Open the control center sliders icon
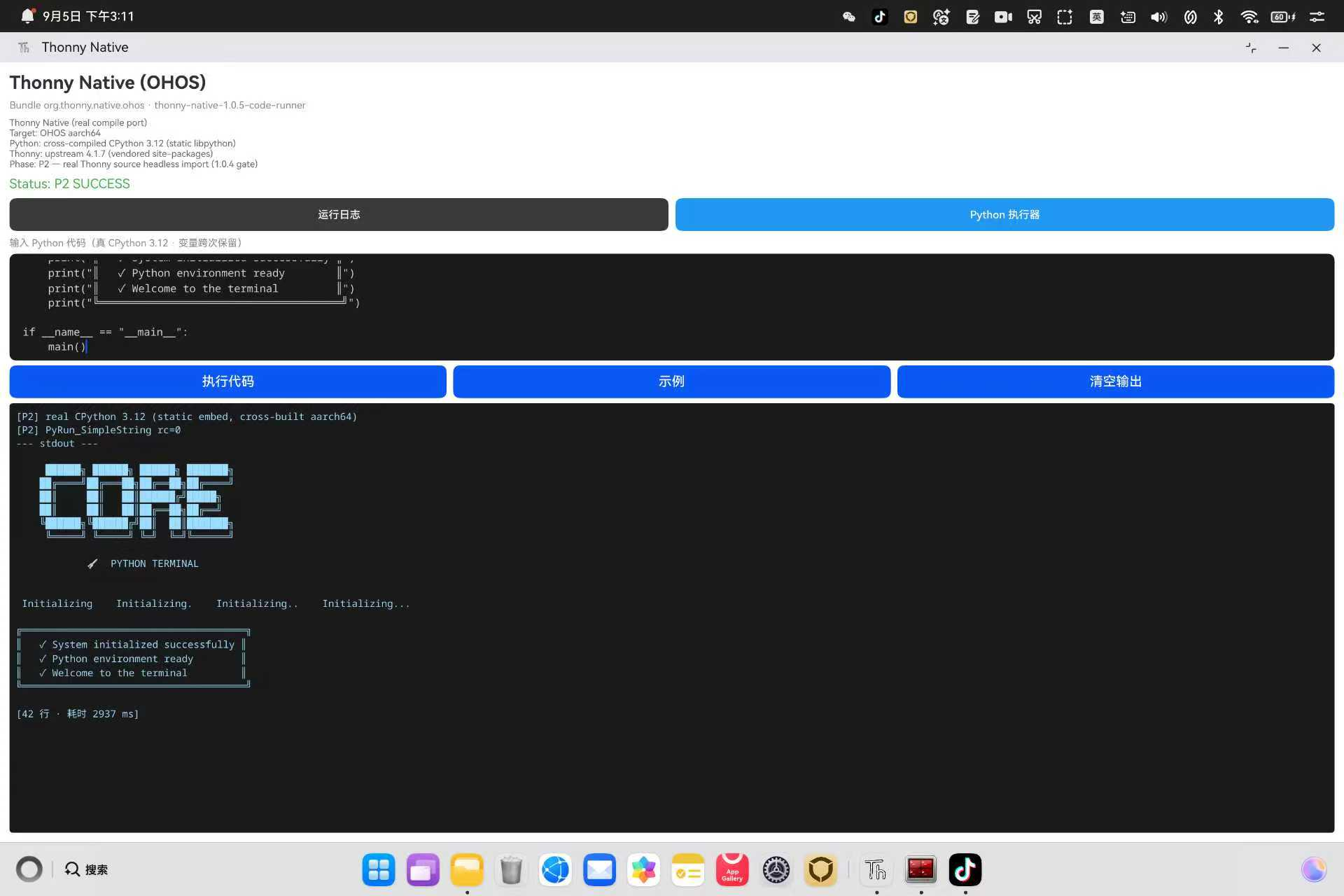 pos(1317,17)
